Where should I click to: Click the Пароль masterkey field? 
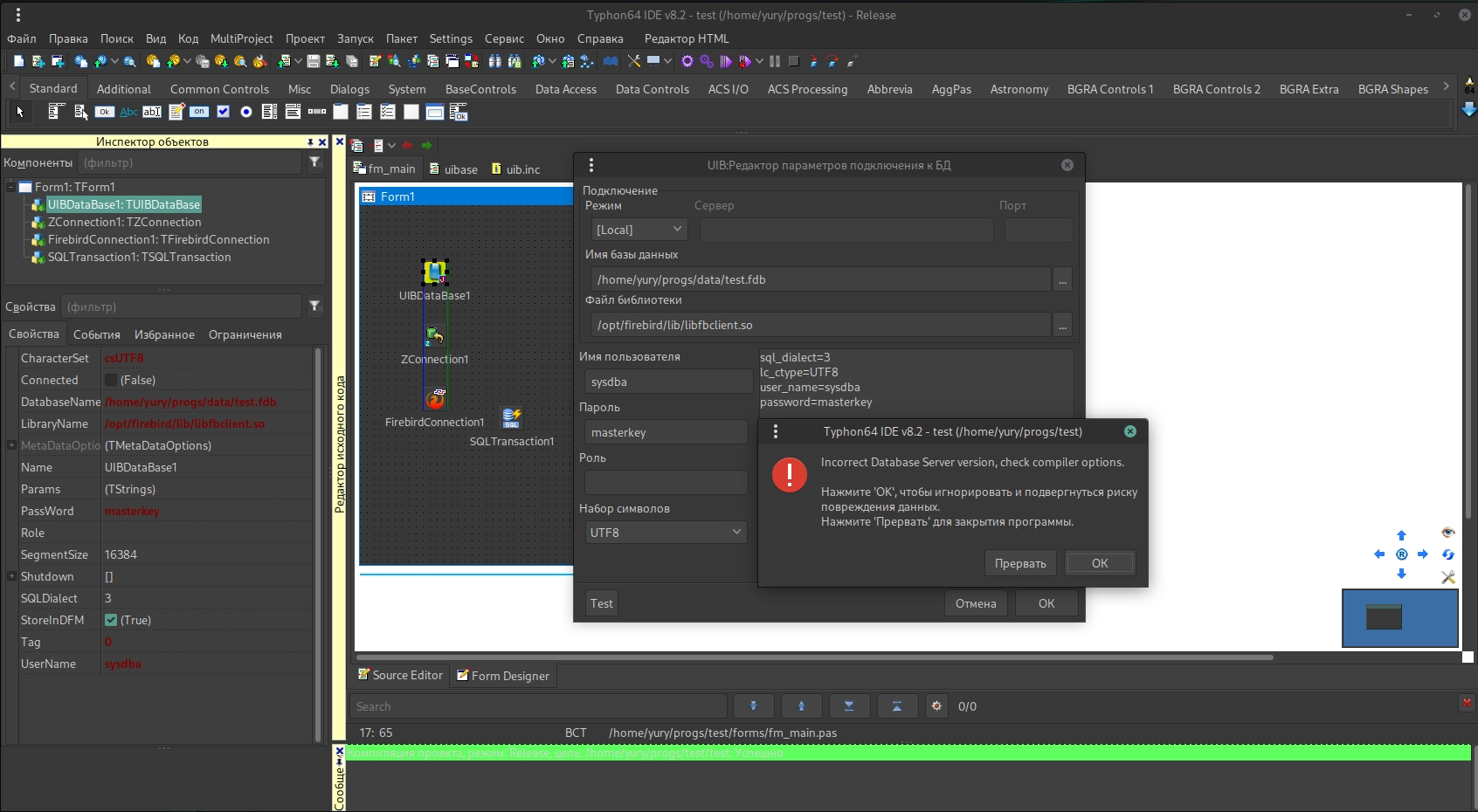click(666, 432)
